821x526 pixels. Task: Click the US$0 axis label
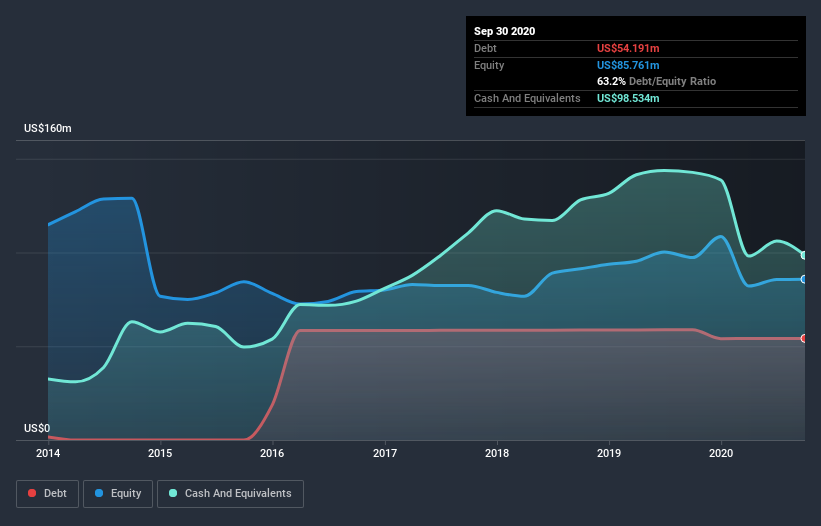(x=37, y=428)
